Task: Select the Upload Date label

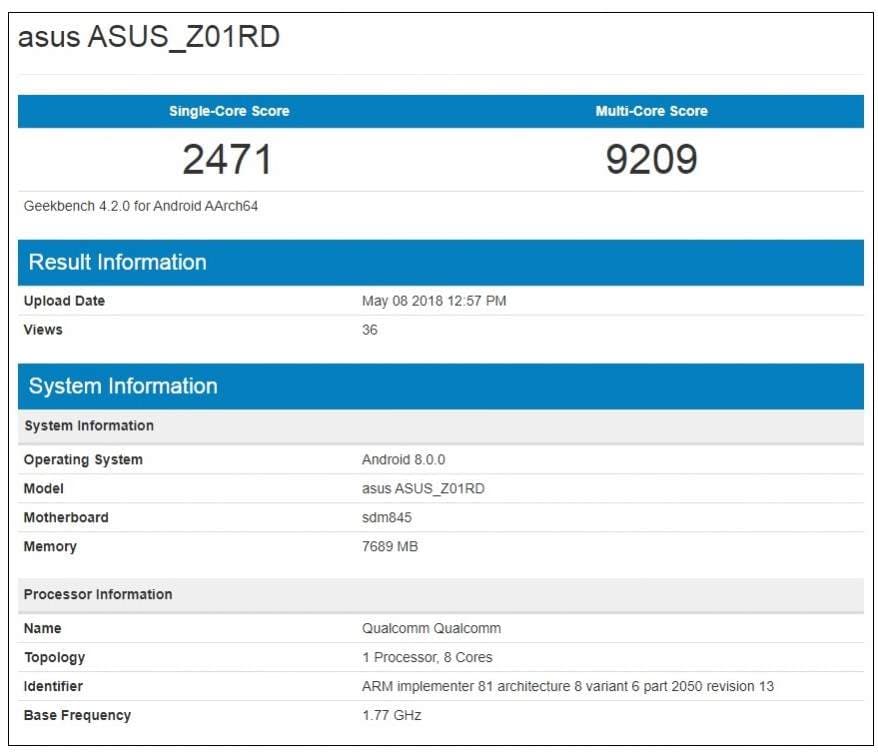Action: tap(64, 301)
